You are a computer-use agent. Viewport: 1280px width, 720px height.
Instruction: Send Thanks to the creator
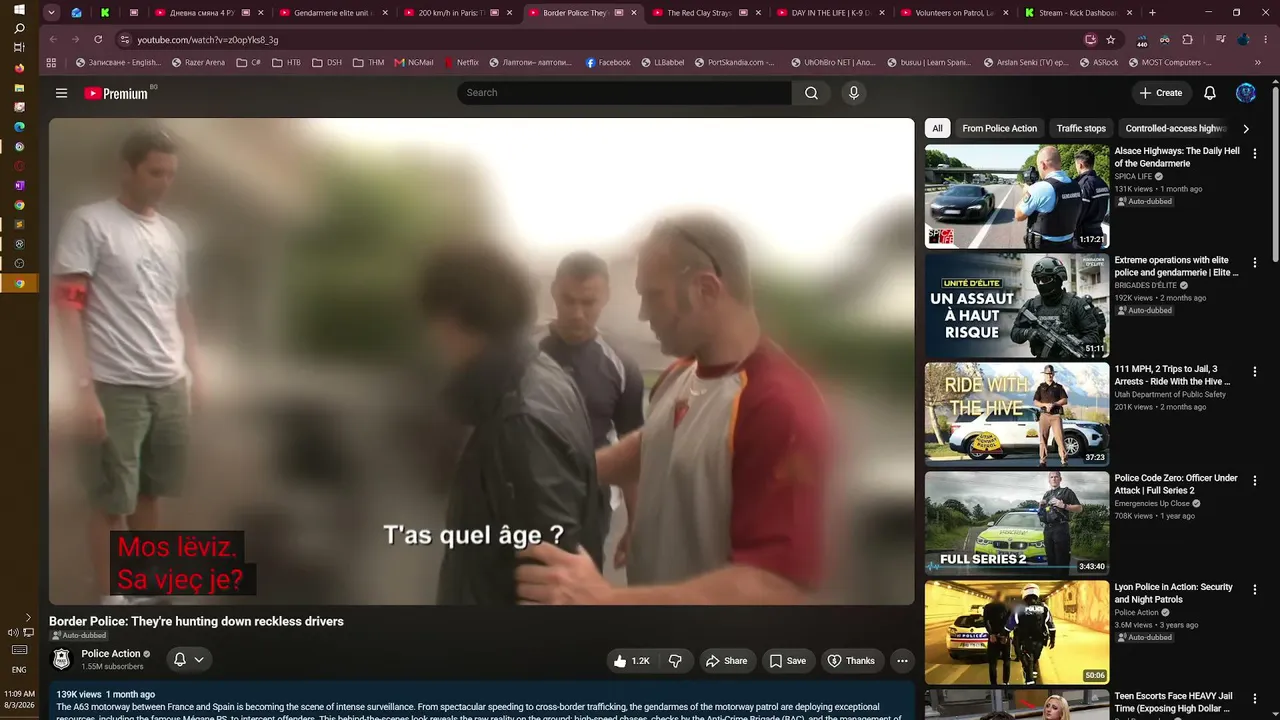pyautogui.click(x=851, y=661)
